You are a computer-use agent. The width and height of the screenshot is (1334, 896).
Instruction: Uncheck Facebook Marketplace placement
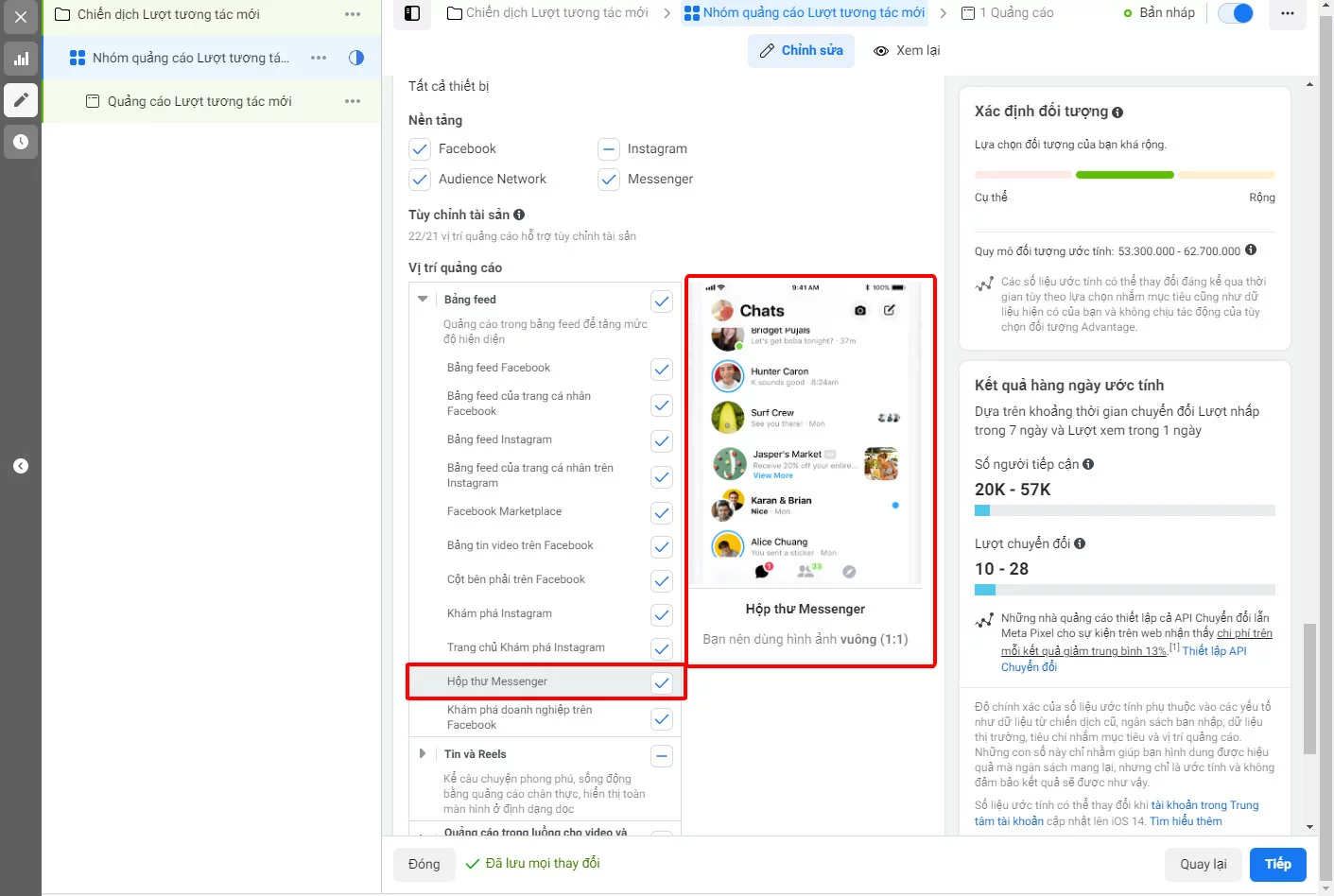pyautogui.click(x=662, y=513)
